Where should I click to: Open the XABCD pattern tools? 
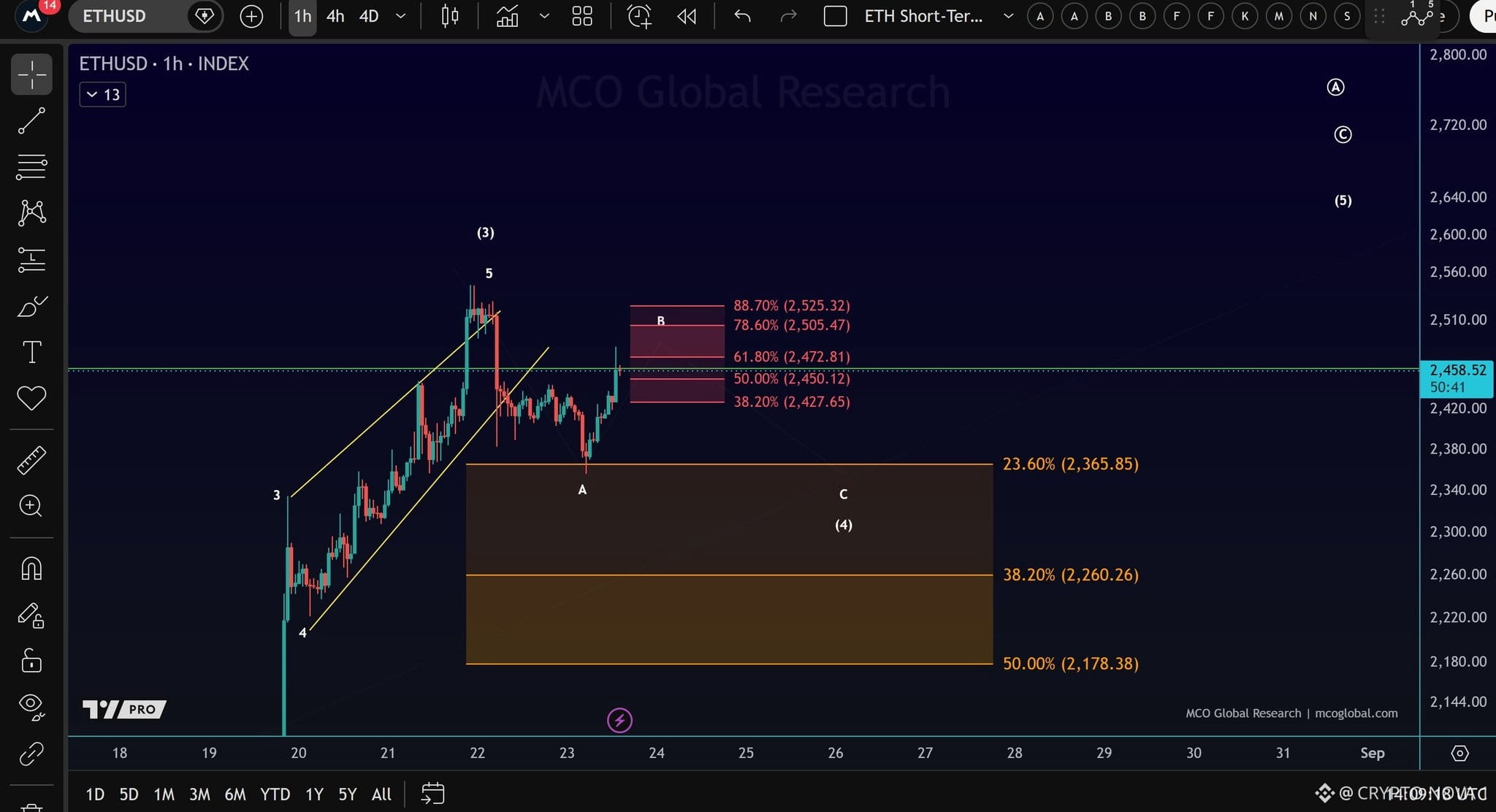coord(31,212)
